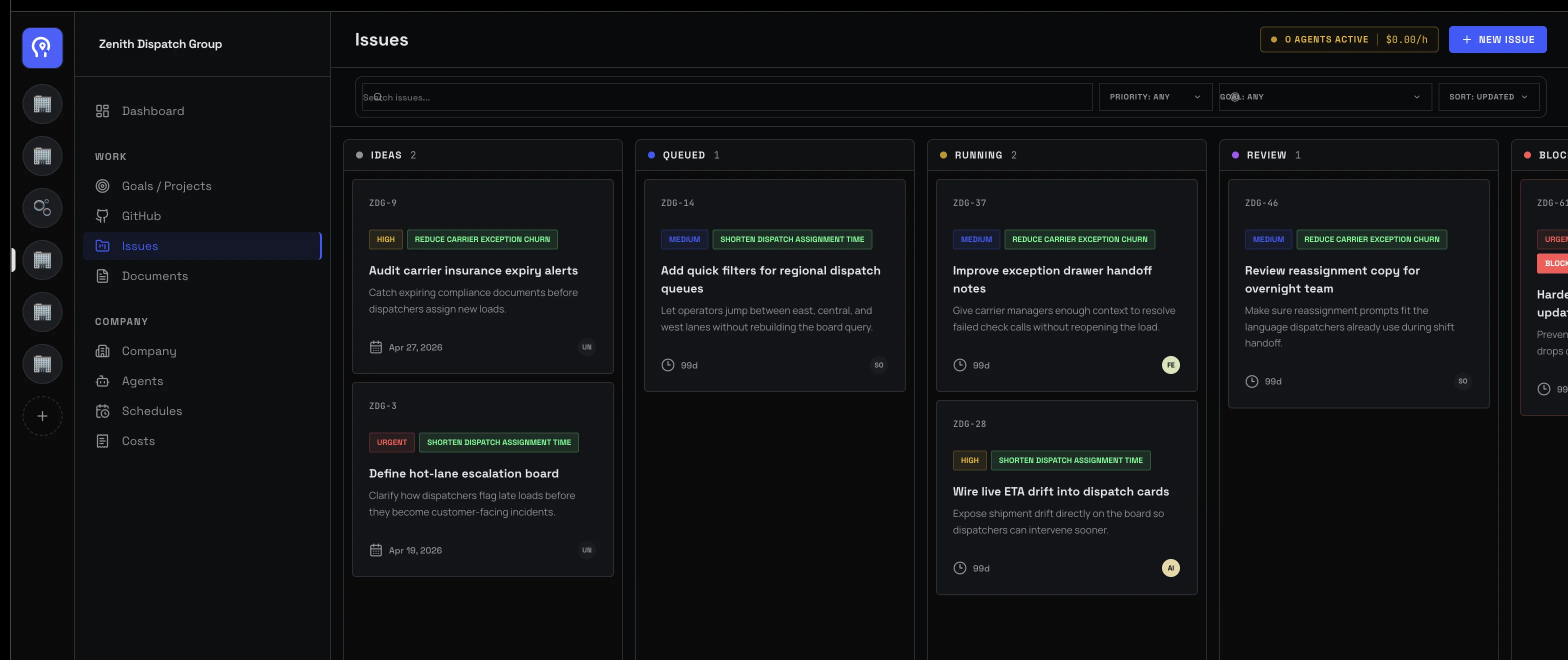
Task: Click the AI assignee avatar on ZDG-28
Action: pyautogui.click(x=1170, y=568)
